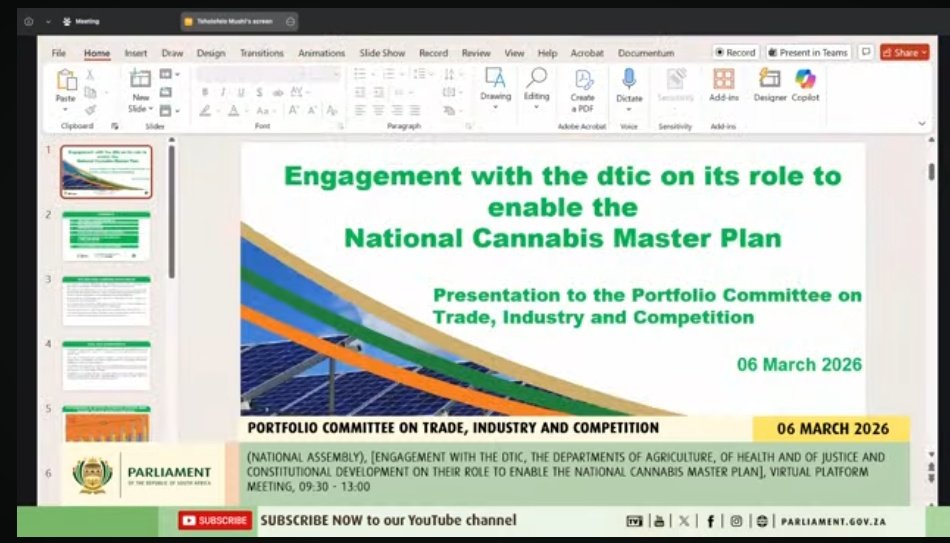Click the Paste clipboard icon
The image size is (950, 543).
coord(66,79)
